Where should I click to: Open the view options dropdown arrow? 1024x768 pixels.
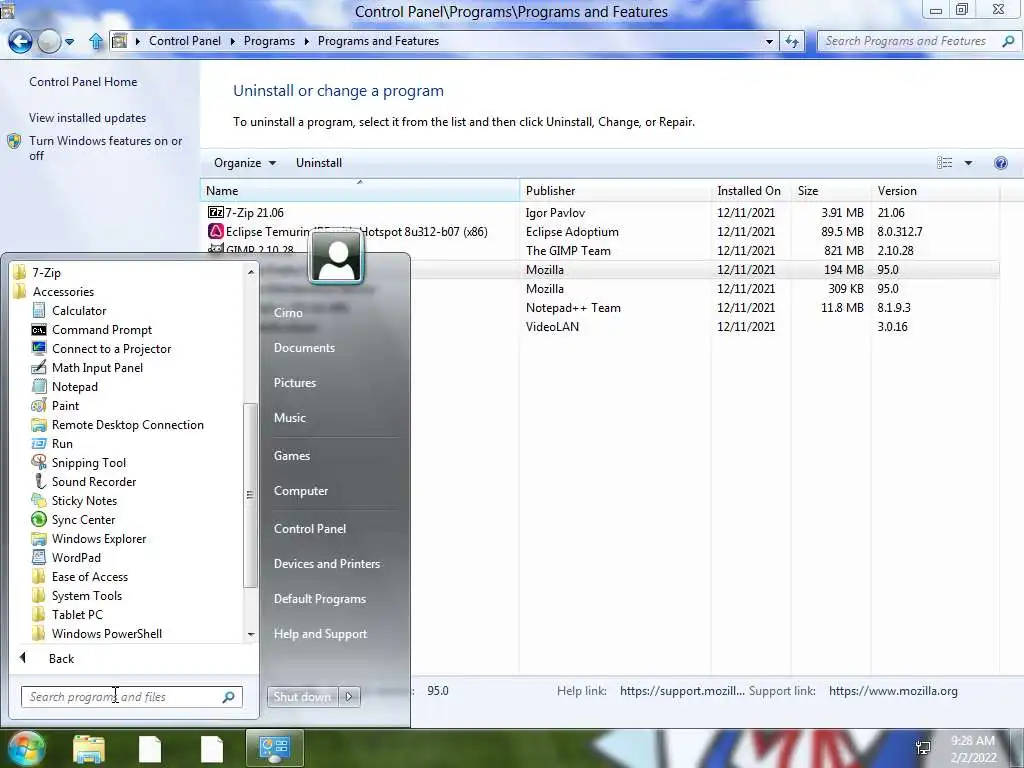click(968, 163)
